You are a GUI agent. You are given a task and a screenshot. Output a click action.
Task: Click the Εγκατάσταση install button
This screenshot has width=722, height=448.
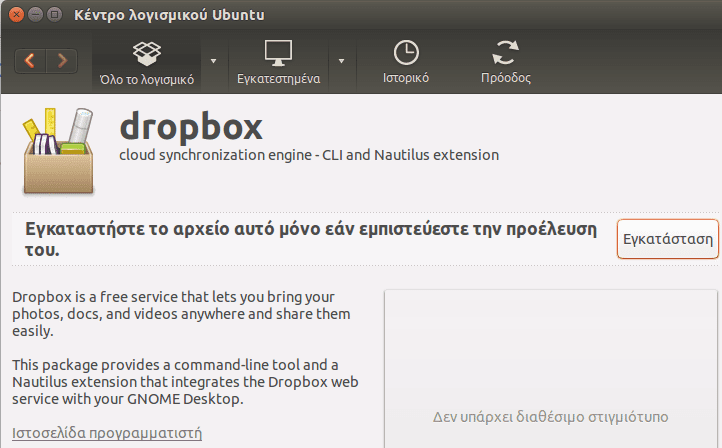coord(668,239)
